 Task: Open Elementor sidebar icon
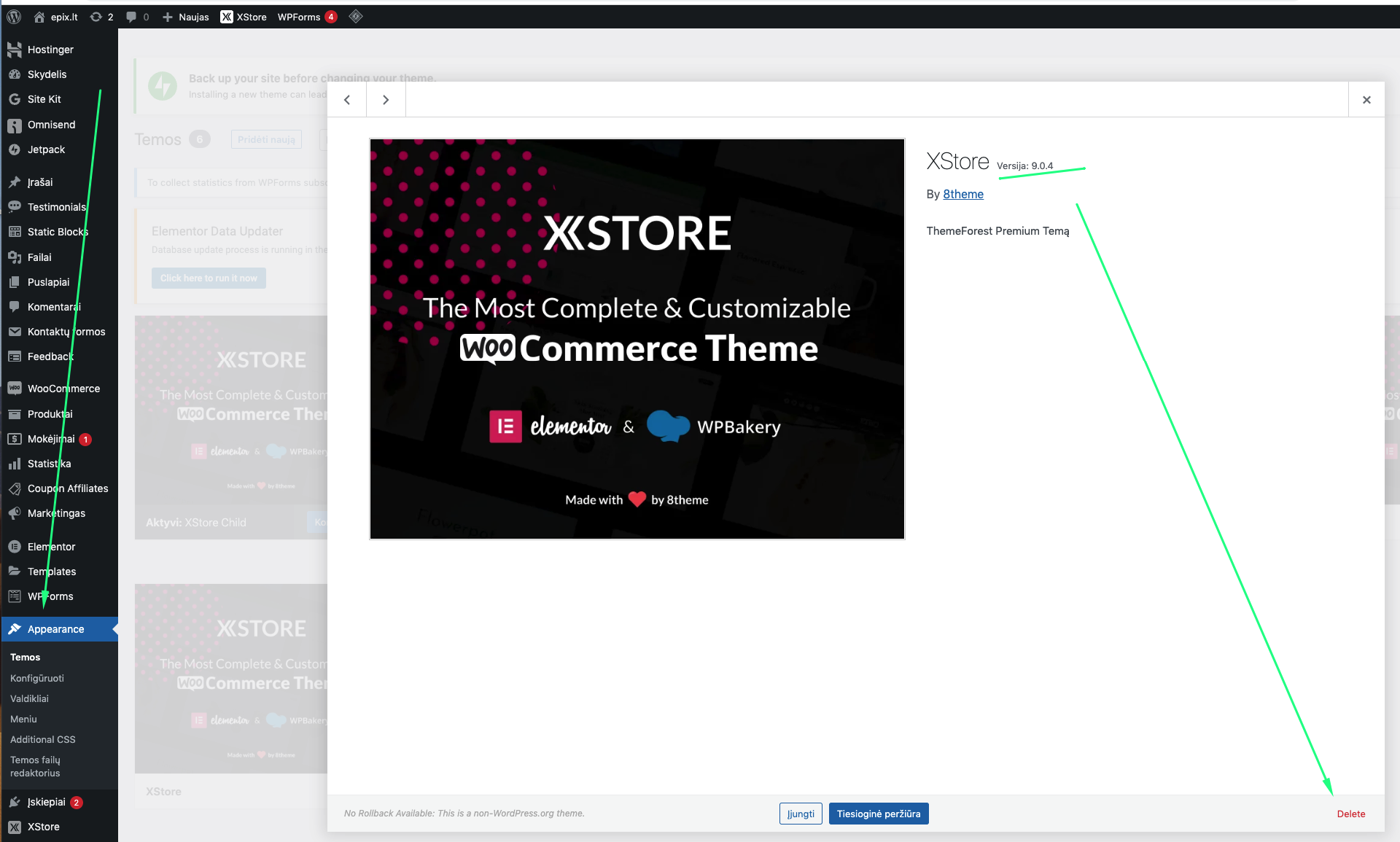(x=15, y=547)
